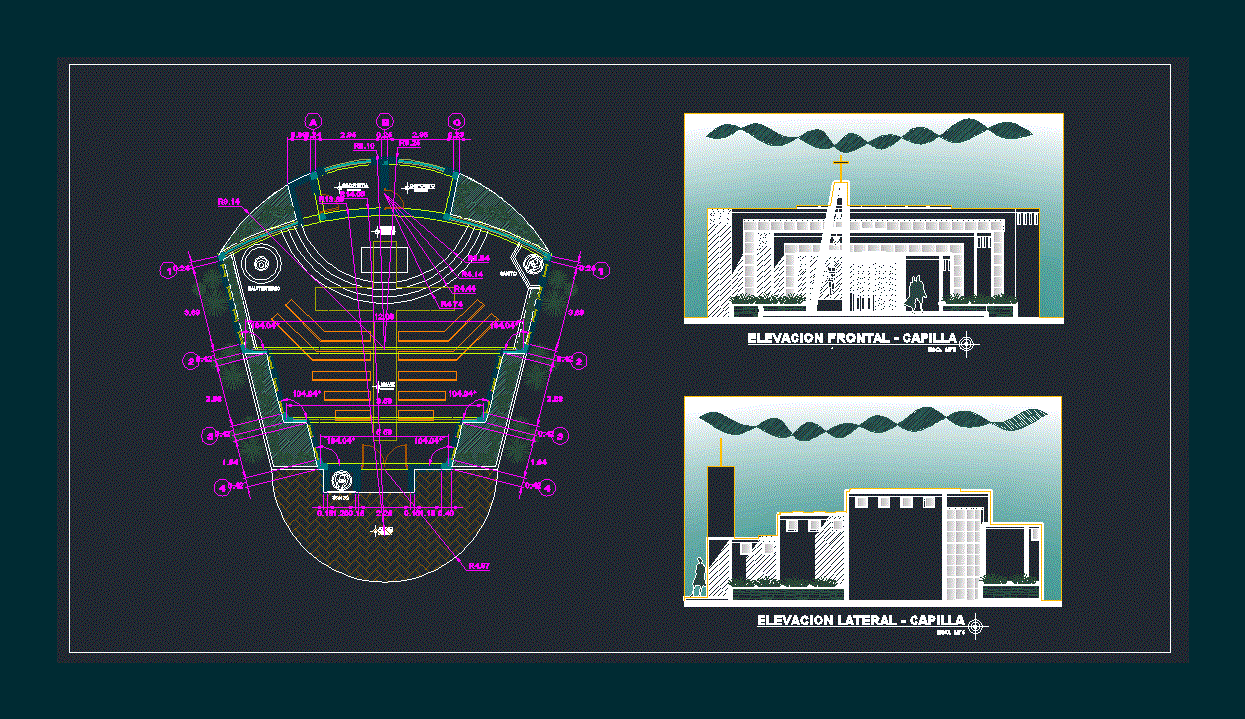Select the R4.14 radius dimension label
Screen dimensions: 1245x719
click(x=472, y=274)
